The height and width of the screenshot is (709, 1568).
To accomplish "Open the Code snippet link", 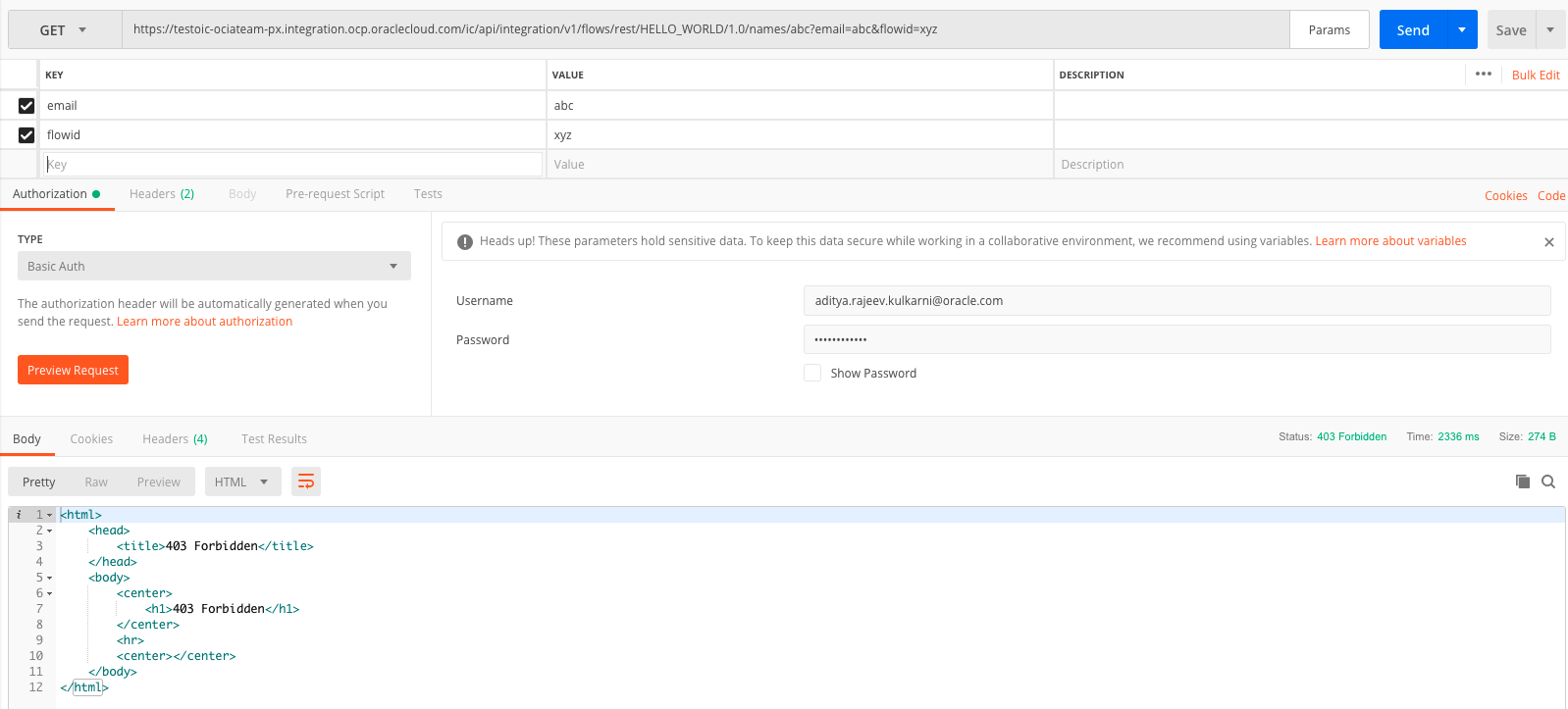I will [1551, 196].
